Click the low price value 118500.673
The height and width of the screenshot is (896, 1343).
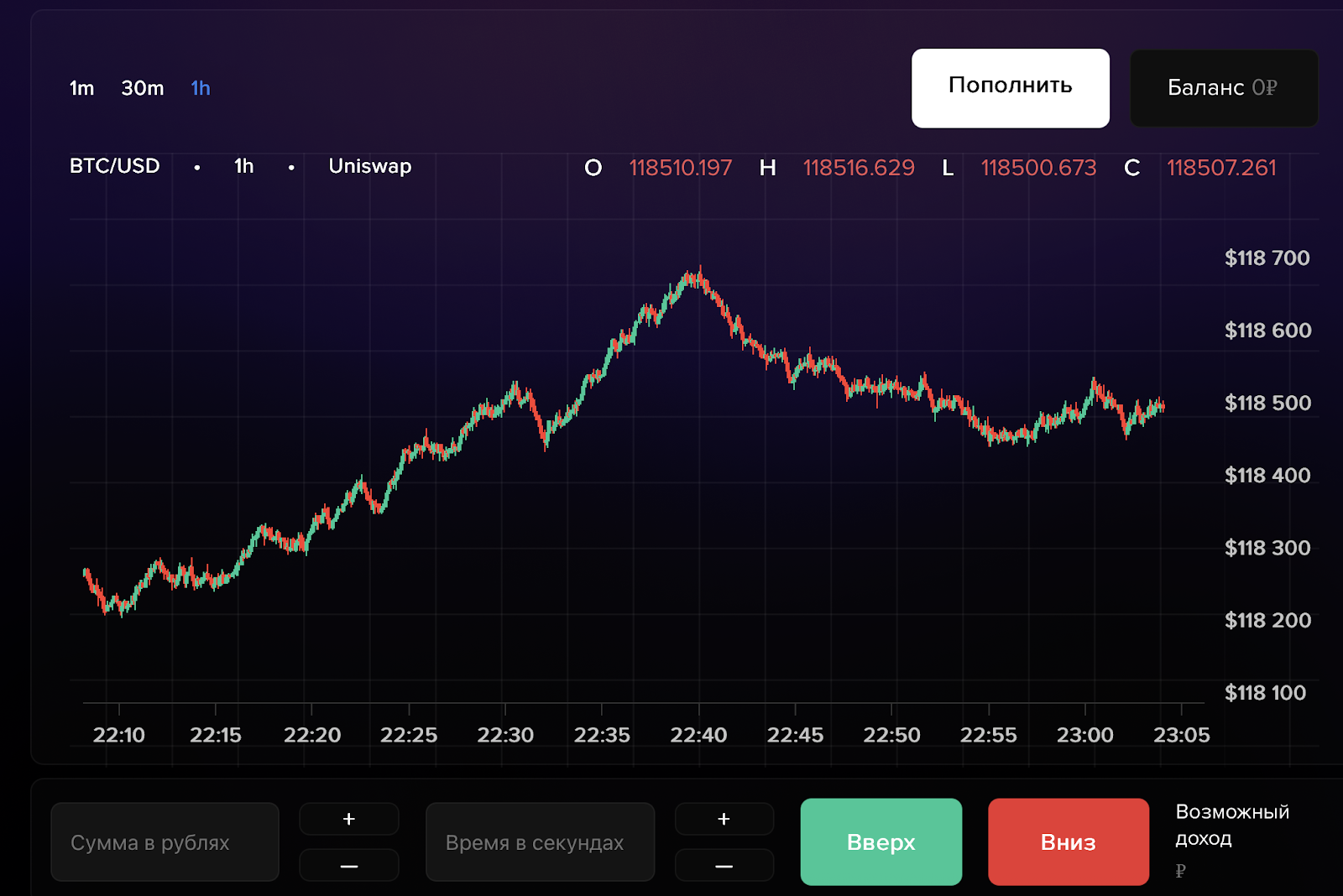click(x=1039, y=168)
